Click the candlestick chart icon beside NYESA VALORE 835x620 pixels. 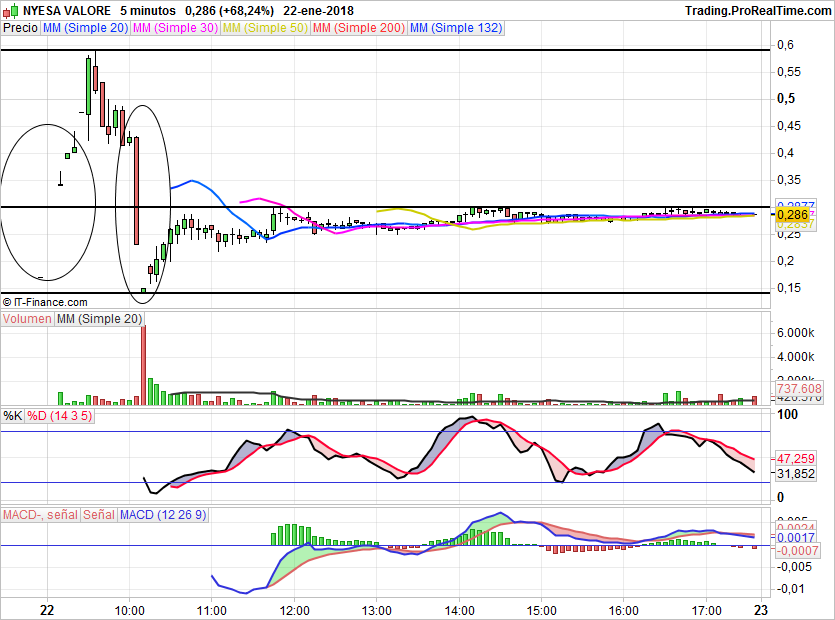click(x=12, y=11)
